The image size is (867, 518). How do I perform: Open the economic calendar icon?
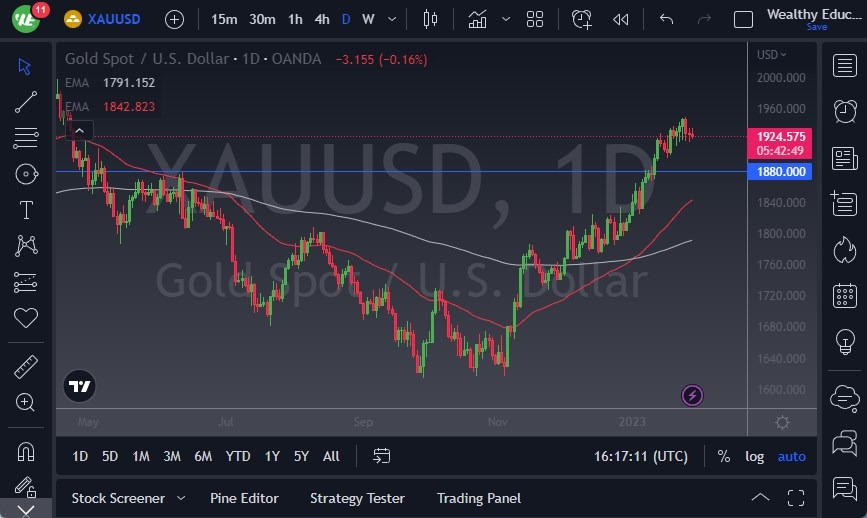point(844,296)
